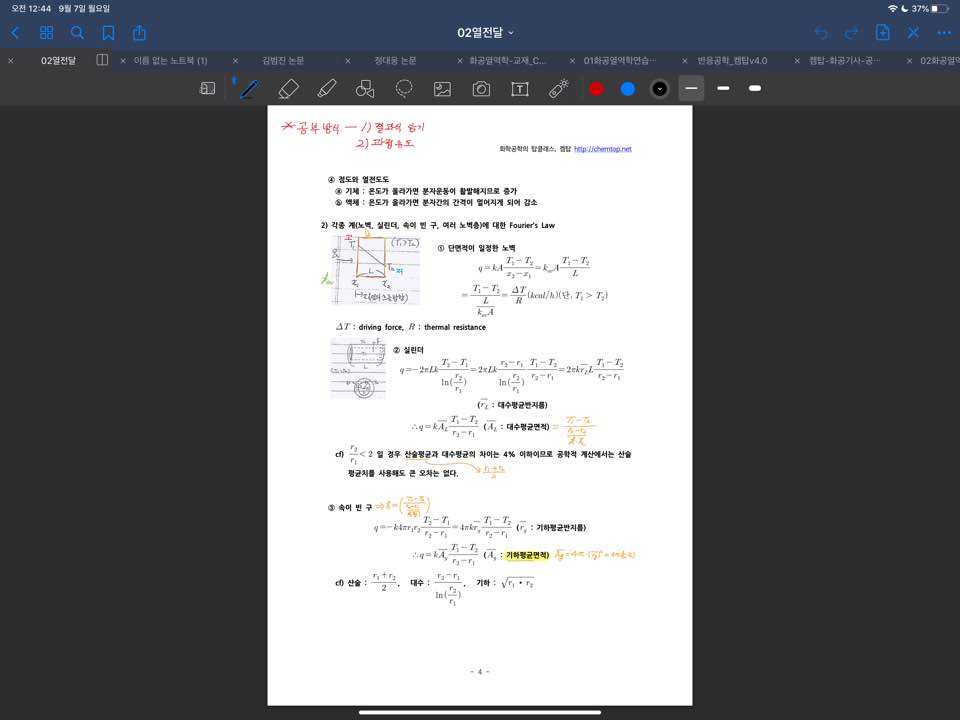Switch to the 화공열역학-교재 tab
The width and height of the screenshot is (960, 720).
[508, 61]
